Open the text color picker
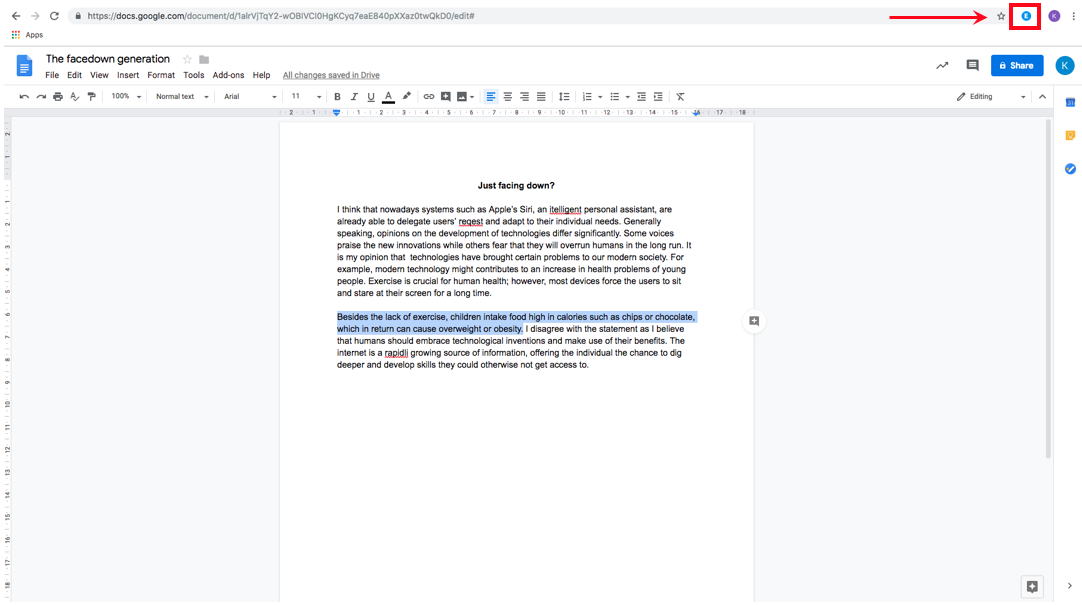The height and width of the screenshot is (605, 1082). 388,97
